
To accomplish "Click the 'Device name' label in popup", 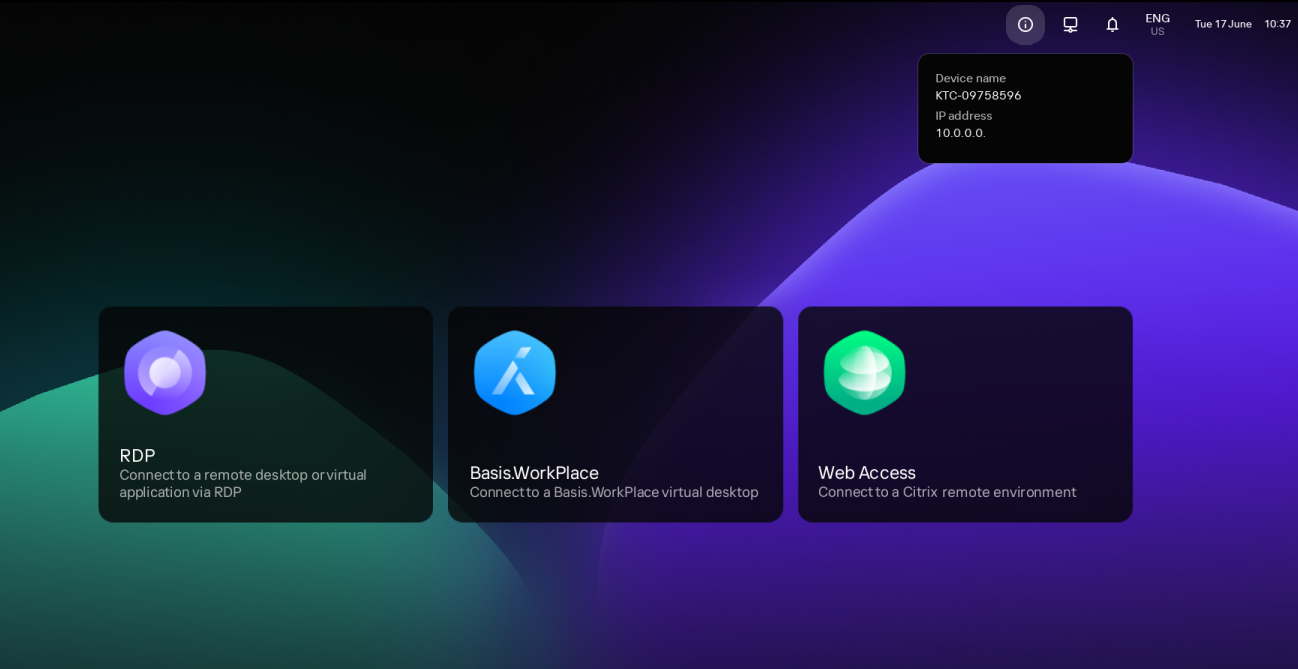I will pos(970,78).
